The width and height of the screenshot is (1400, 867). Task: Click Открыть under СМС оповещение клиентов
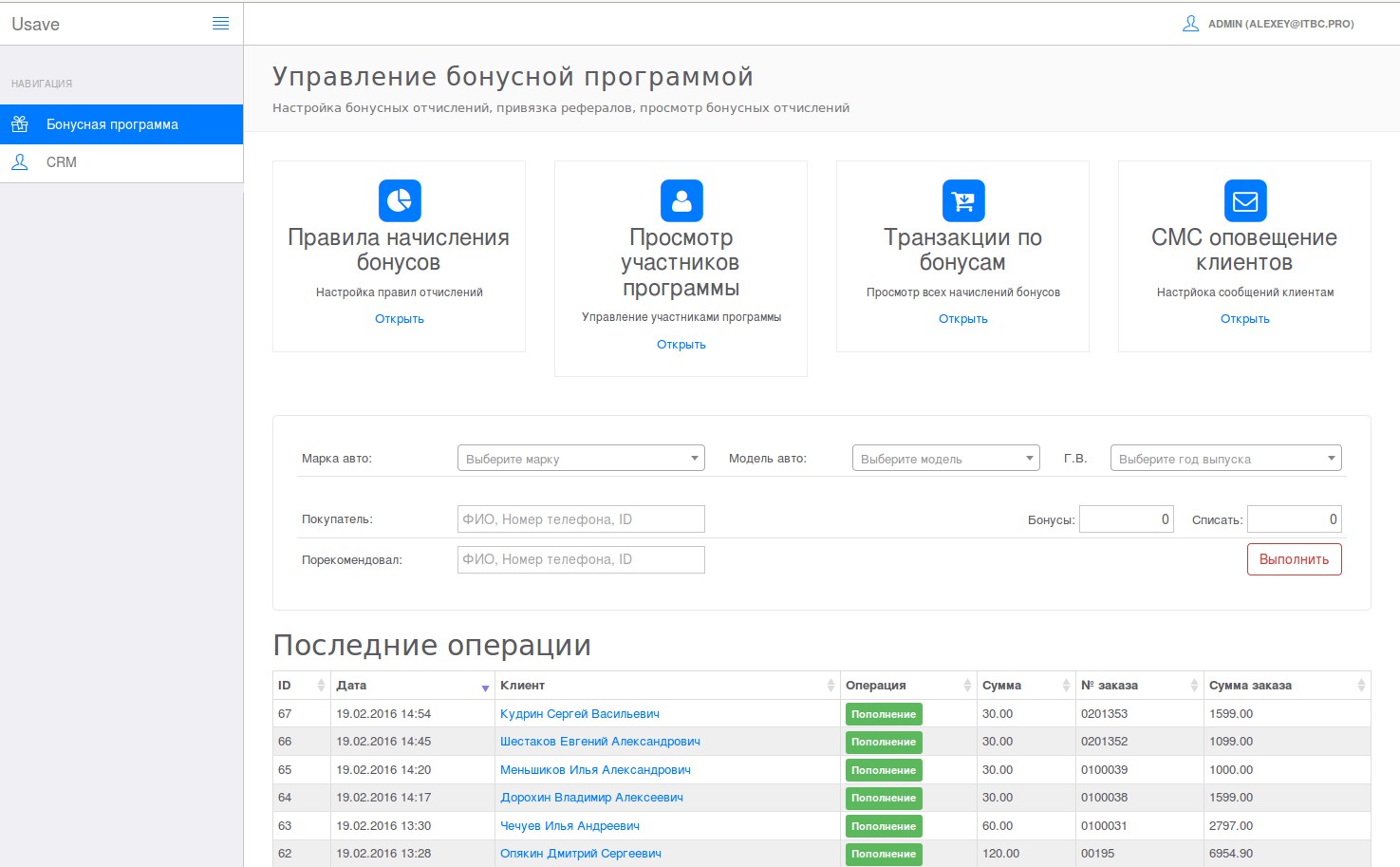(x=1245, y=319)
